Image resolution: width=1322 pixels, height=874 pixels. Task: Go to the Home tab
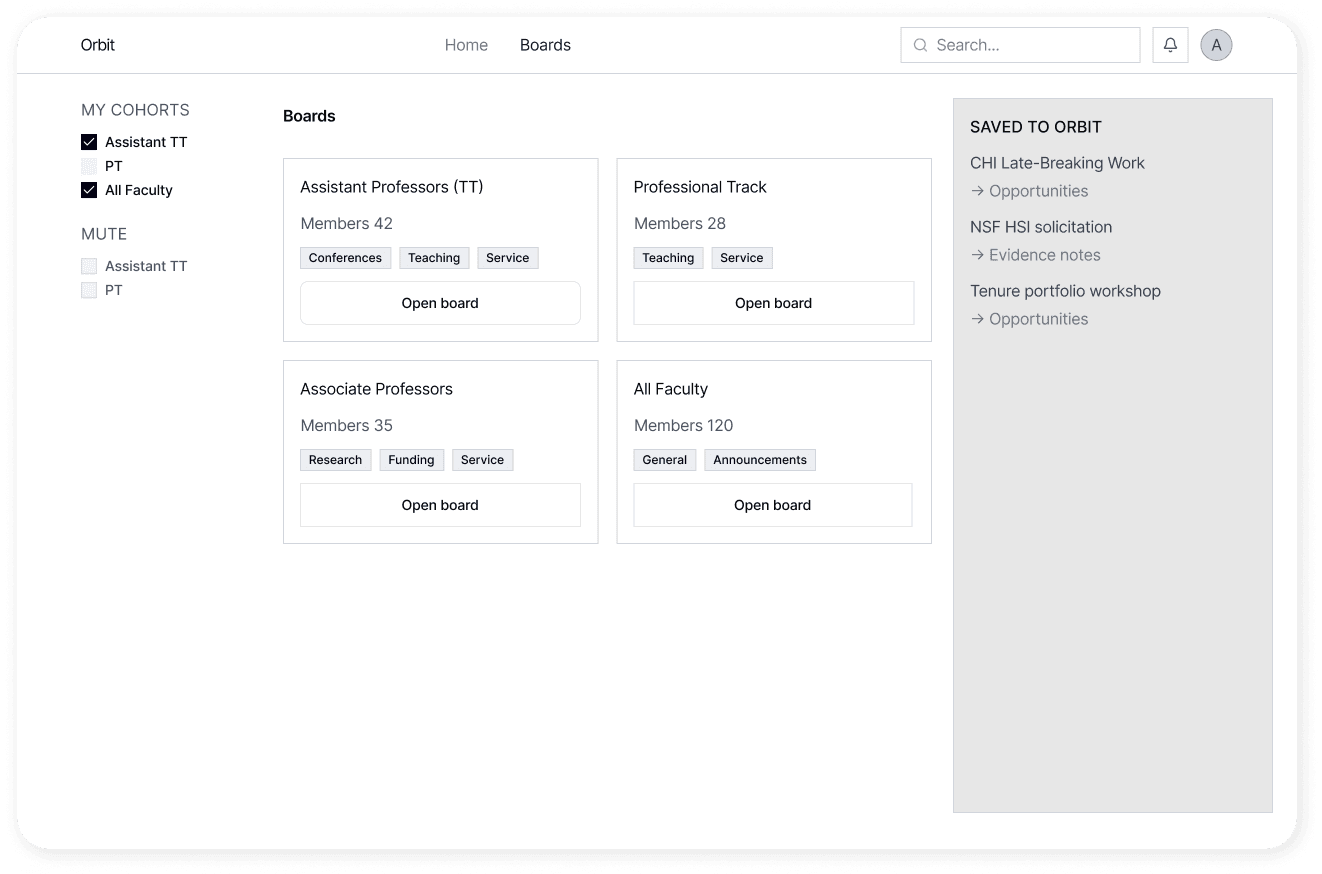tap(466, 45)
